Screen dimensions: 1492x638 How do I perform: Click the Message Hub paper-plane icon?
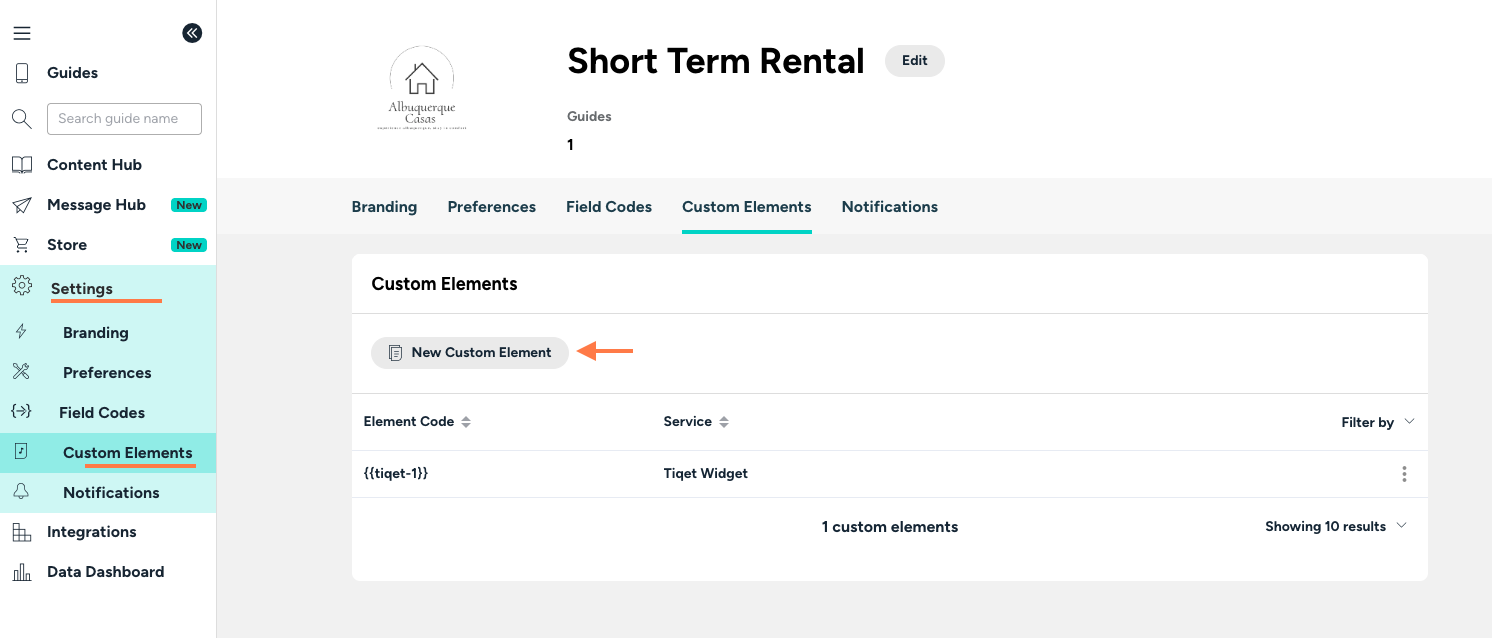coord(22,205)
